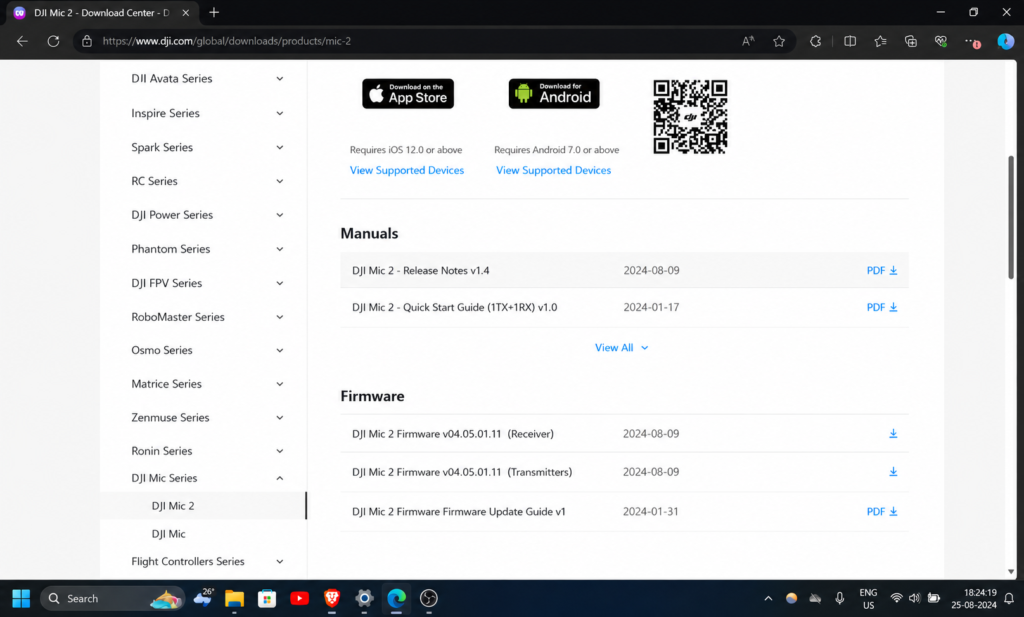
Task: Open Microsoft Store from taskbar
Action: point(267,598)
